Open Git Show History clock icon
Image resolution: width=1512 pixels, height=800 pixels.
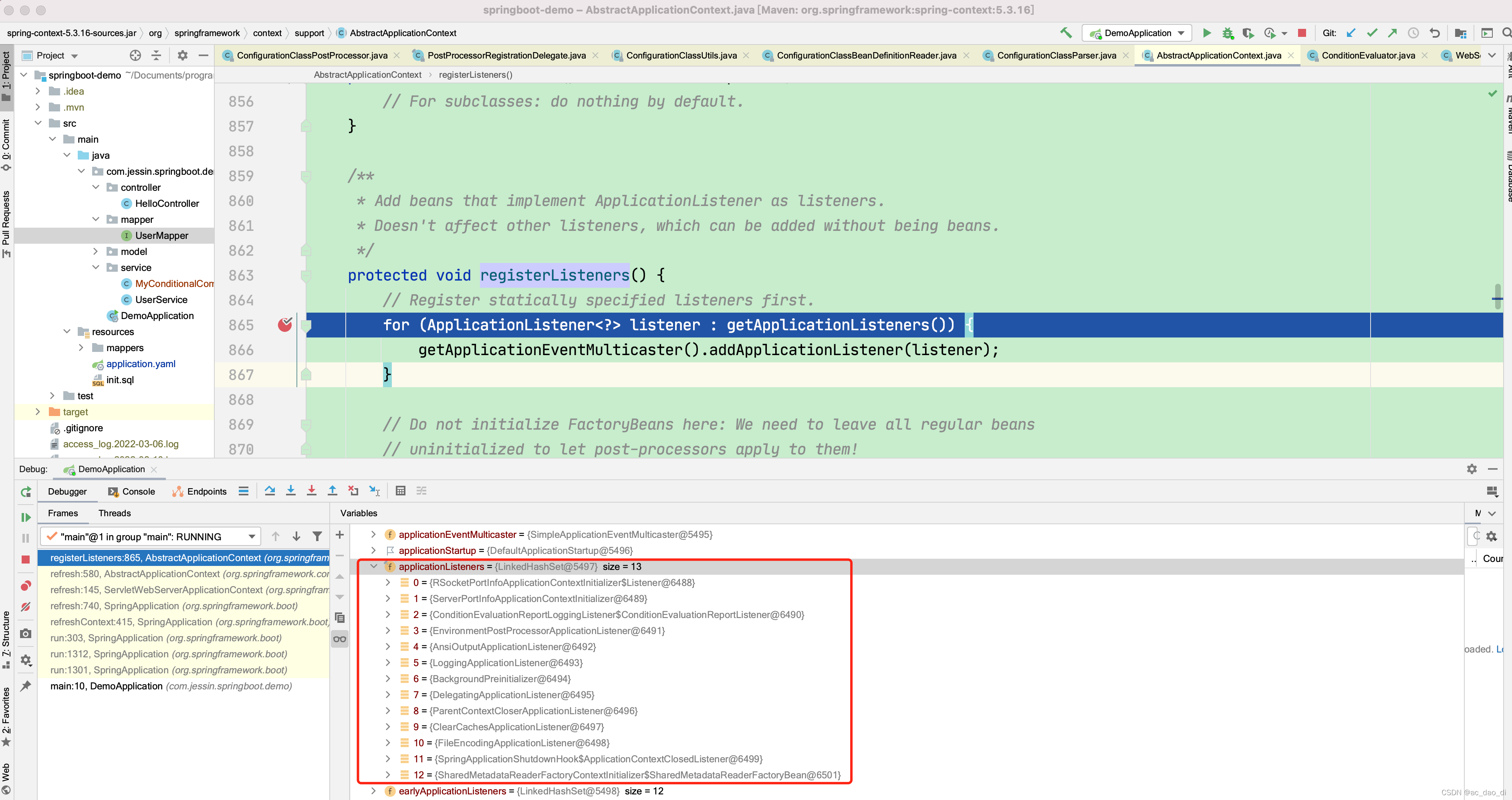click(x=1413, y=33)
